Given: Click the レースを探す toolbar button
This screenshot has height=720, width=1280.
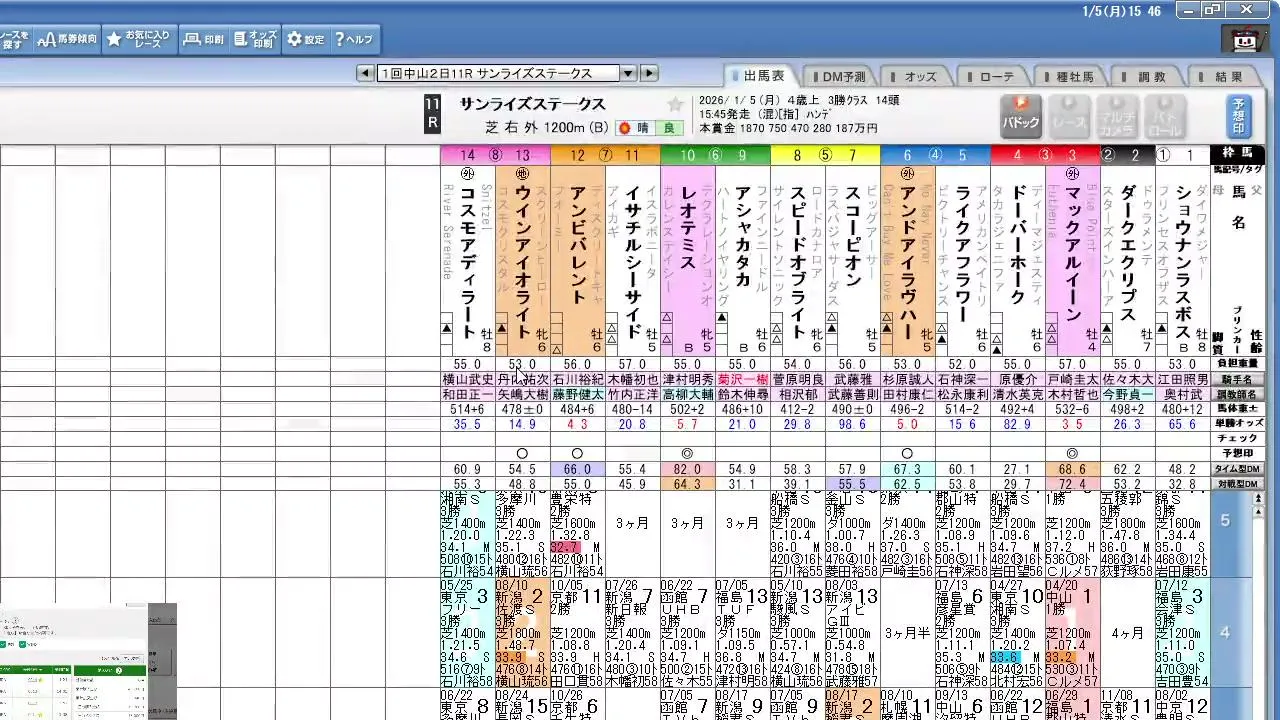Looking at the screenshot, I should pos(15,39).
